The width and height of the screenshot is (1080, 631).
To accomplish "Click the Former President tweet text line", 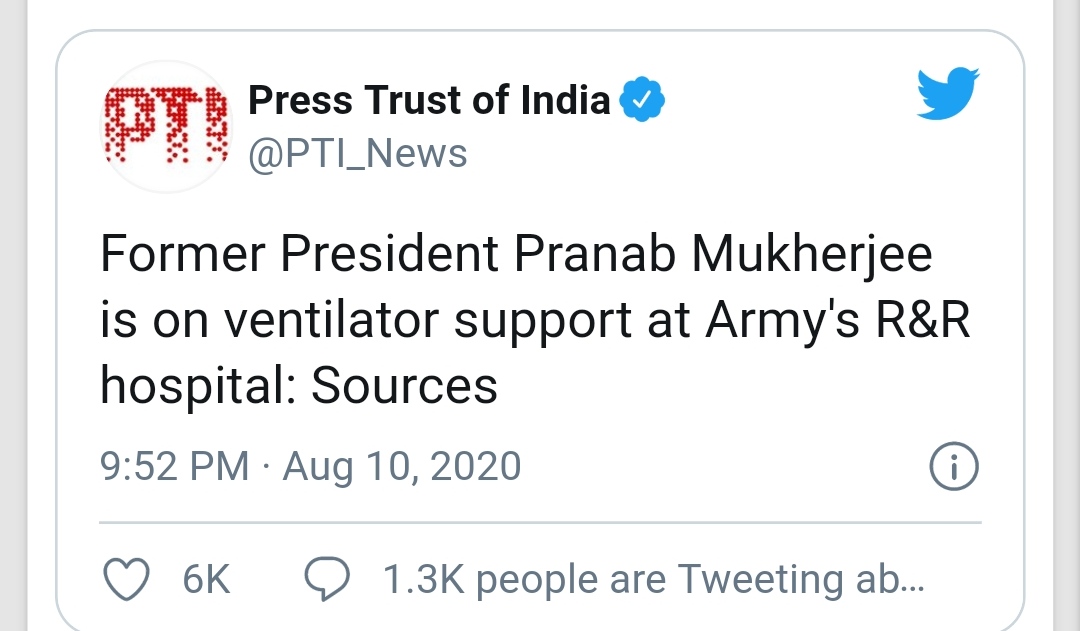I will click(x=300, y=256).
